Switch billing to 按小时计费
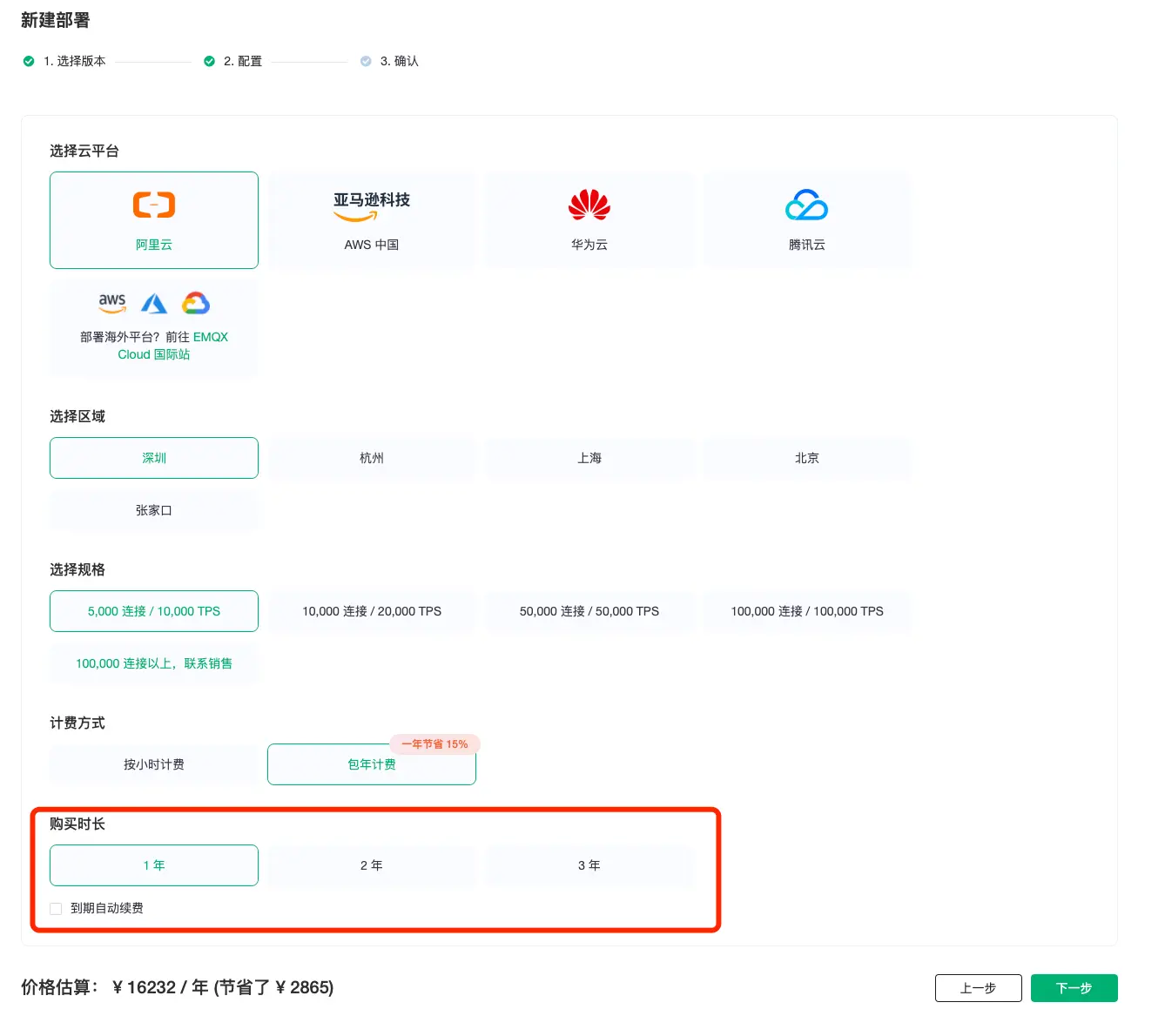The width and height of the screenshot is (1165, 1036). (x=153, y=764)
